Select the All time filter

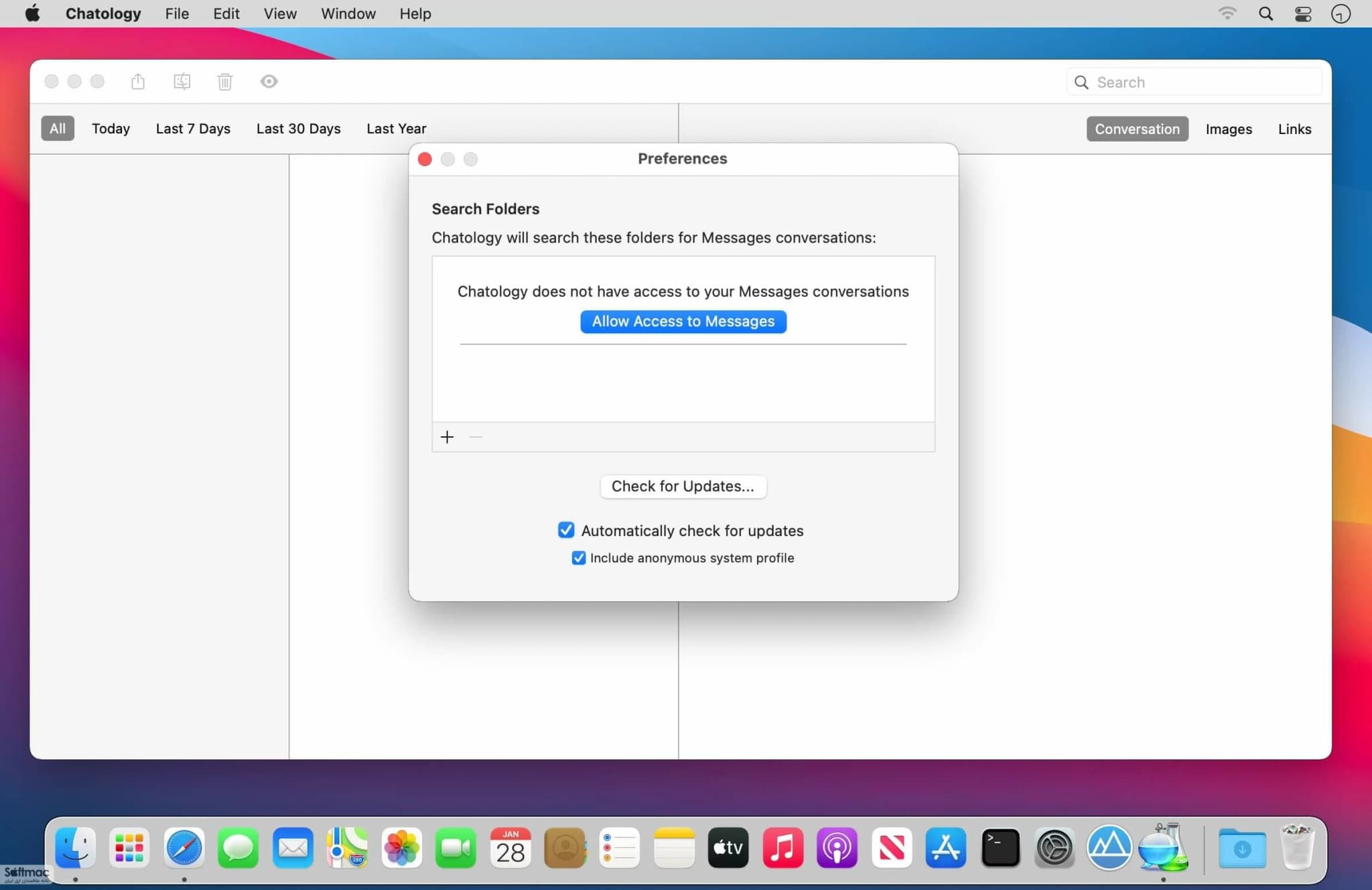(x=58, y=129)
